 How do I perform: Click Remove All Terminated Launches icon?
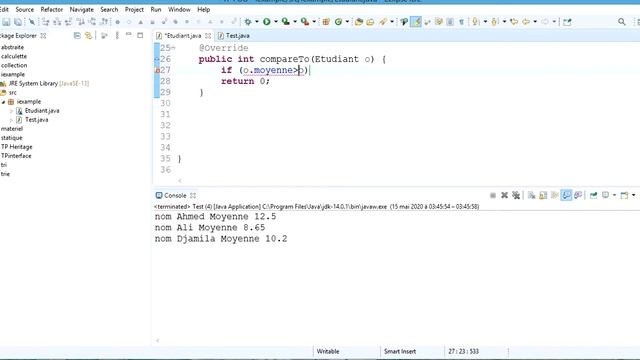516,196
